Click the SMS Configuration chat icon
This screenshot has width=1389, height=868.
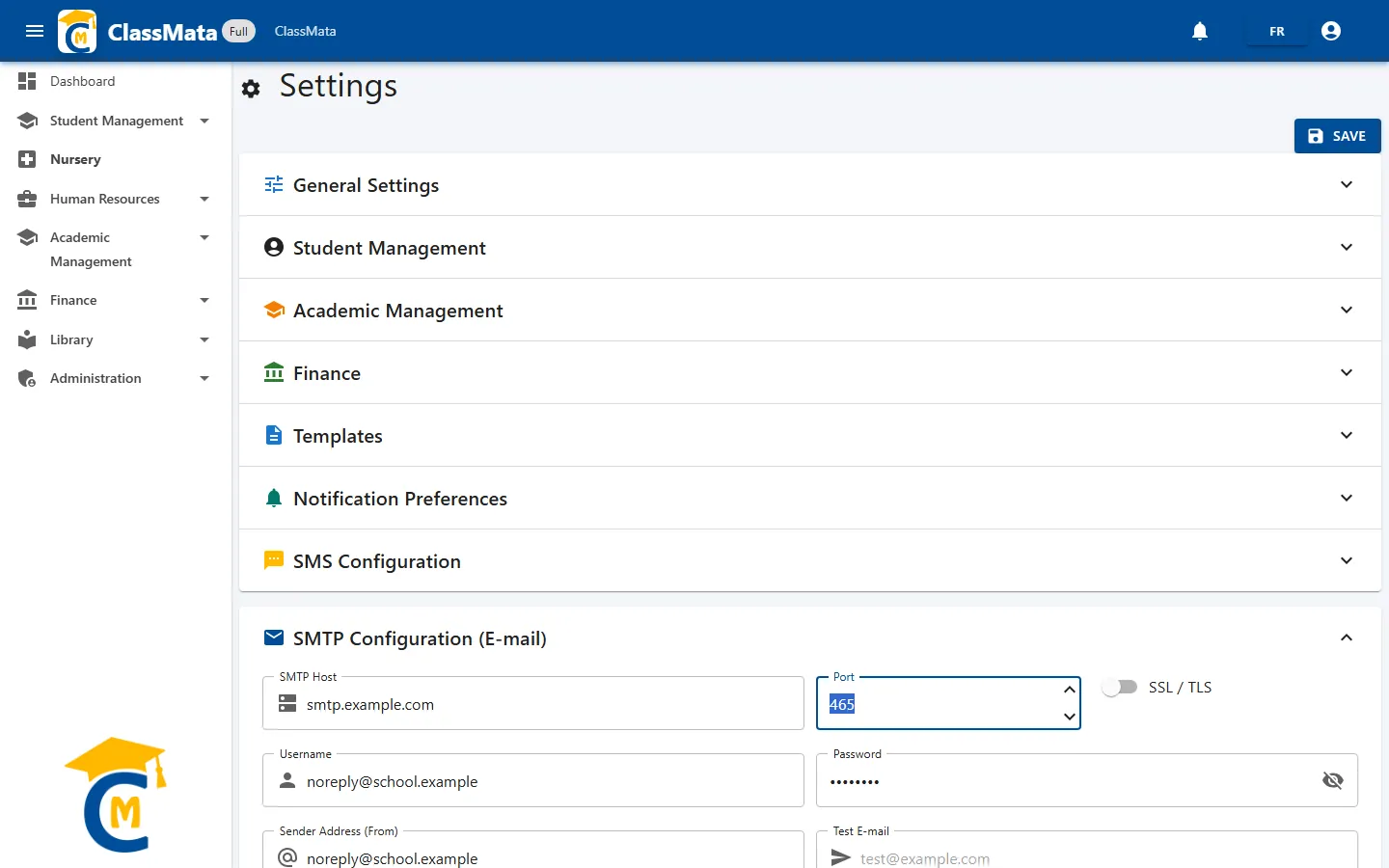coord(274,560)
